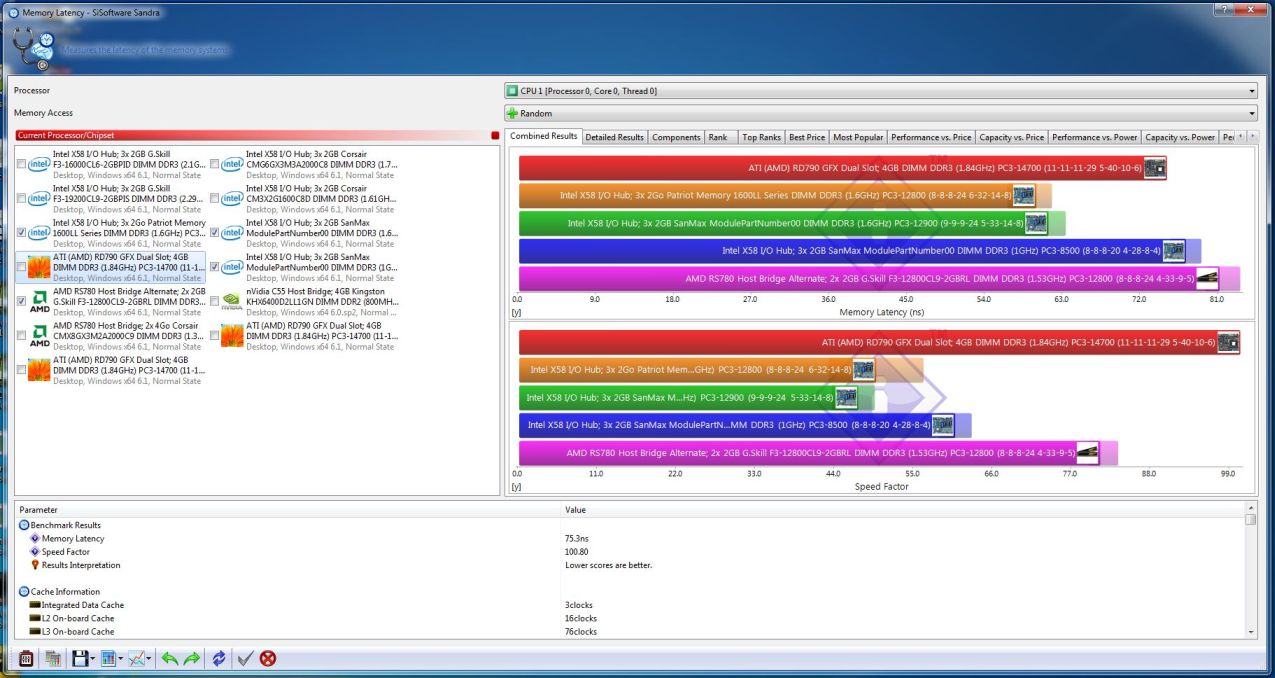Cancel with the red X circle icon
The image size is (1275, 678).
click(x=268, y=658)
